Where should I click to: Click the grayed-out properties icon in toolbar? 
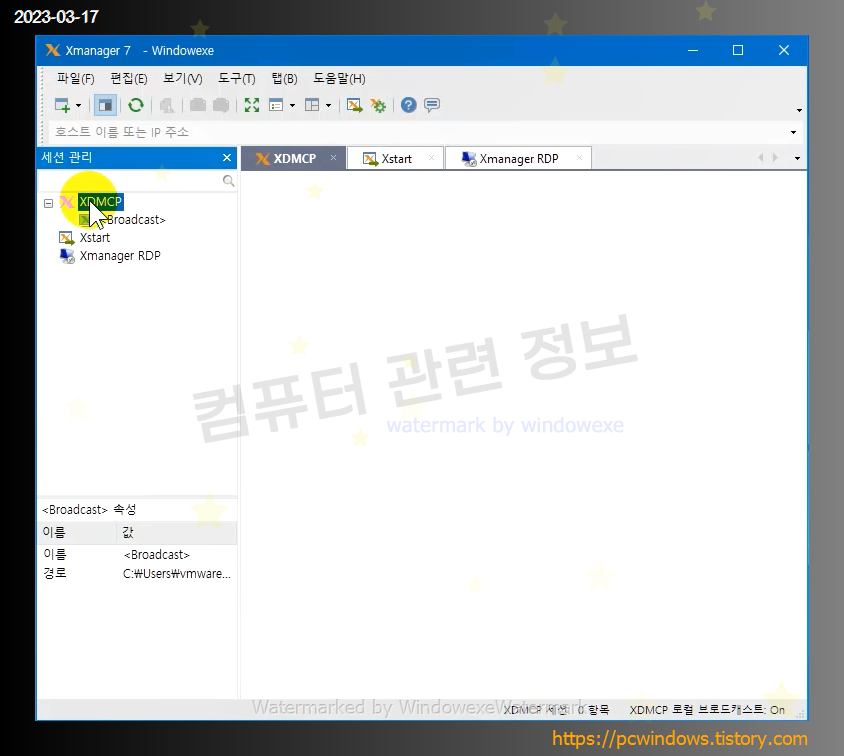[x=167, y=105]
